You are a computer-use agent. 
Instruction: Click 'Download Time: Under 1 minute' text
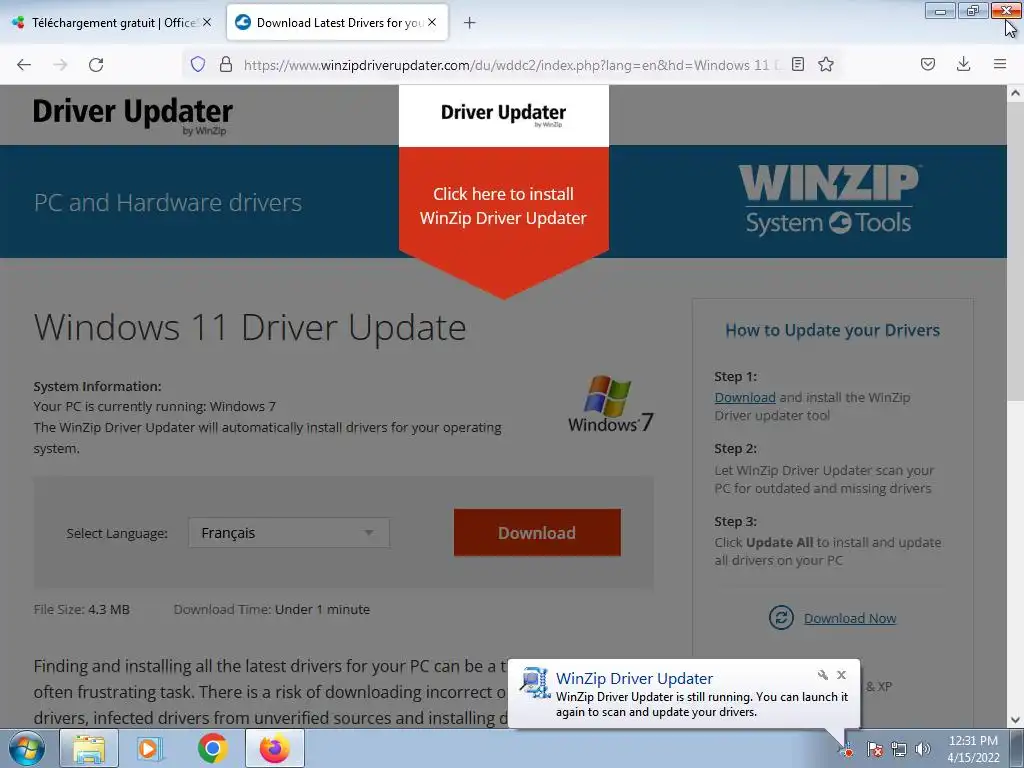click(272, 609)
